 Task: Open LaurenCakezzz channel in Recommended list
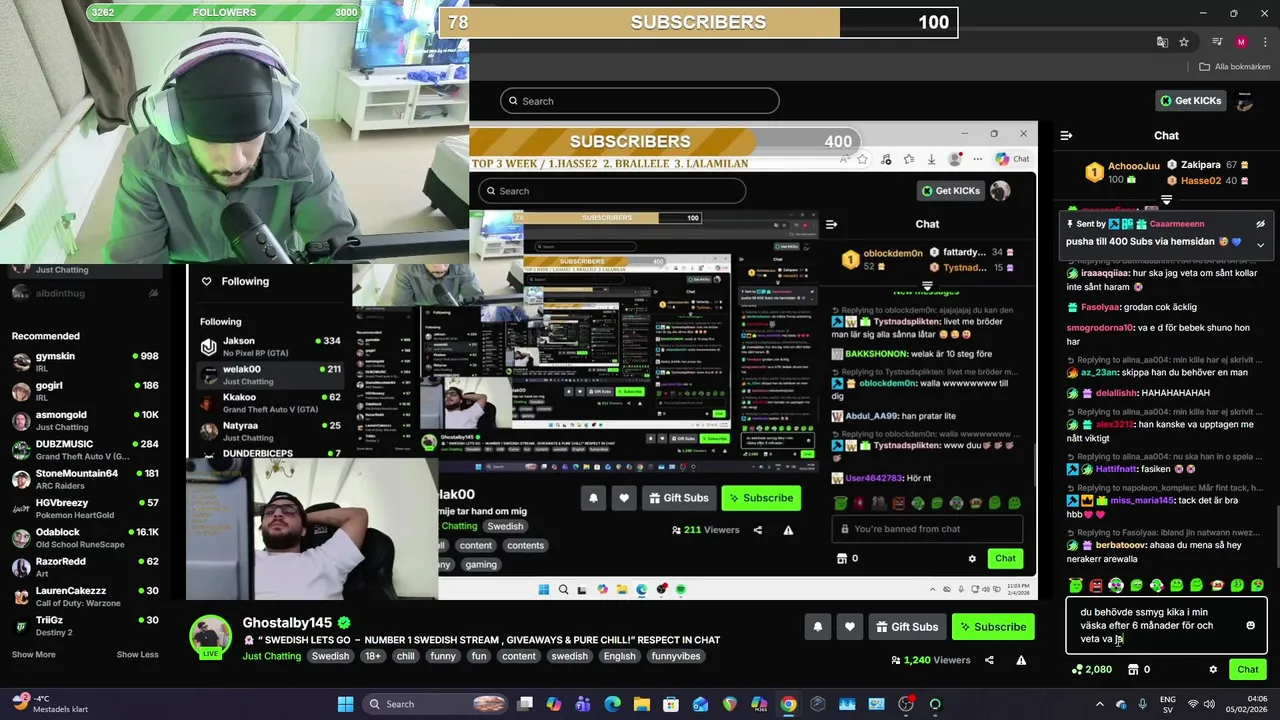pyautogui.click(x=85, y=597)
